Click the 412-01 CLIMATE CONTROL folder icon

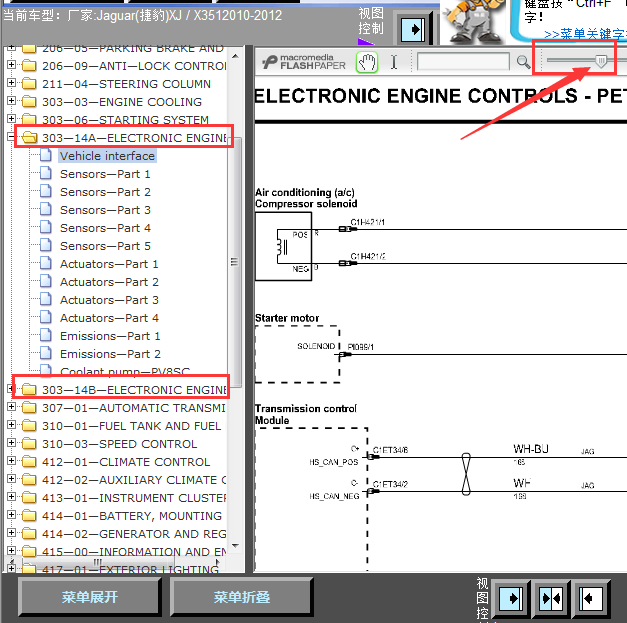coord(29,461)
